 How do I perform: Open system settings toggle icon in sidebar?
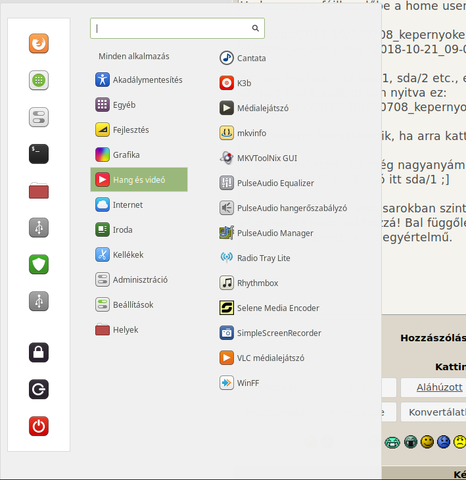pyautogui.click(x=39, y=117)
